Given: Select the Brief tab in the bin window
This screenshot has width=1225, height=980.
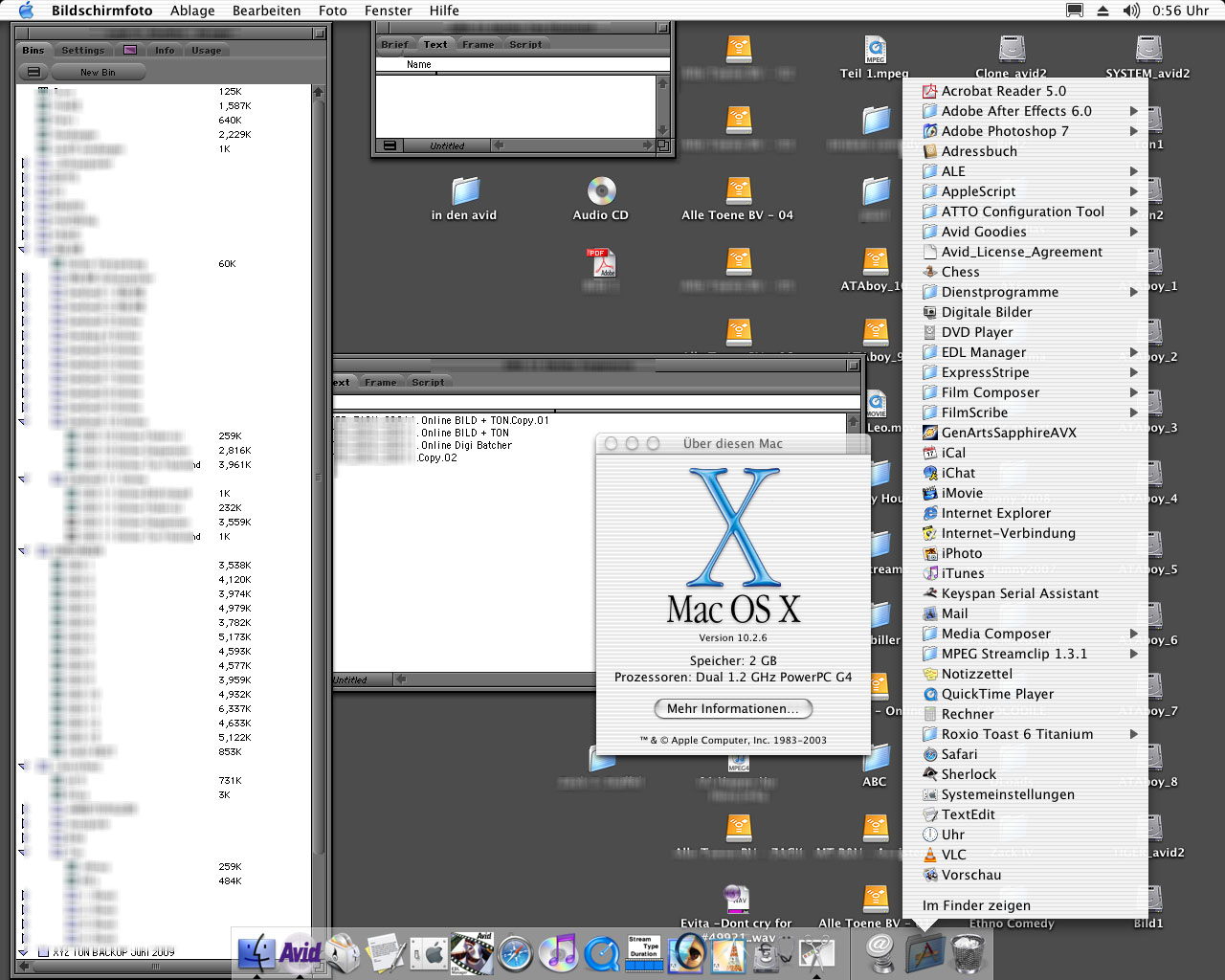Looking at the screenshot, I should [x=394, y=44].
